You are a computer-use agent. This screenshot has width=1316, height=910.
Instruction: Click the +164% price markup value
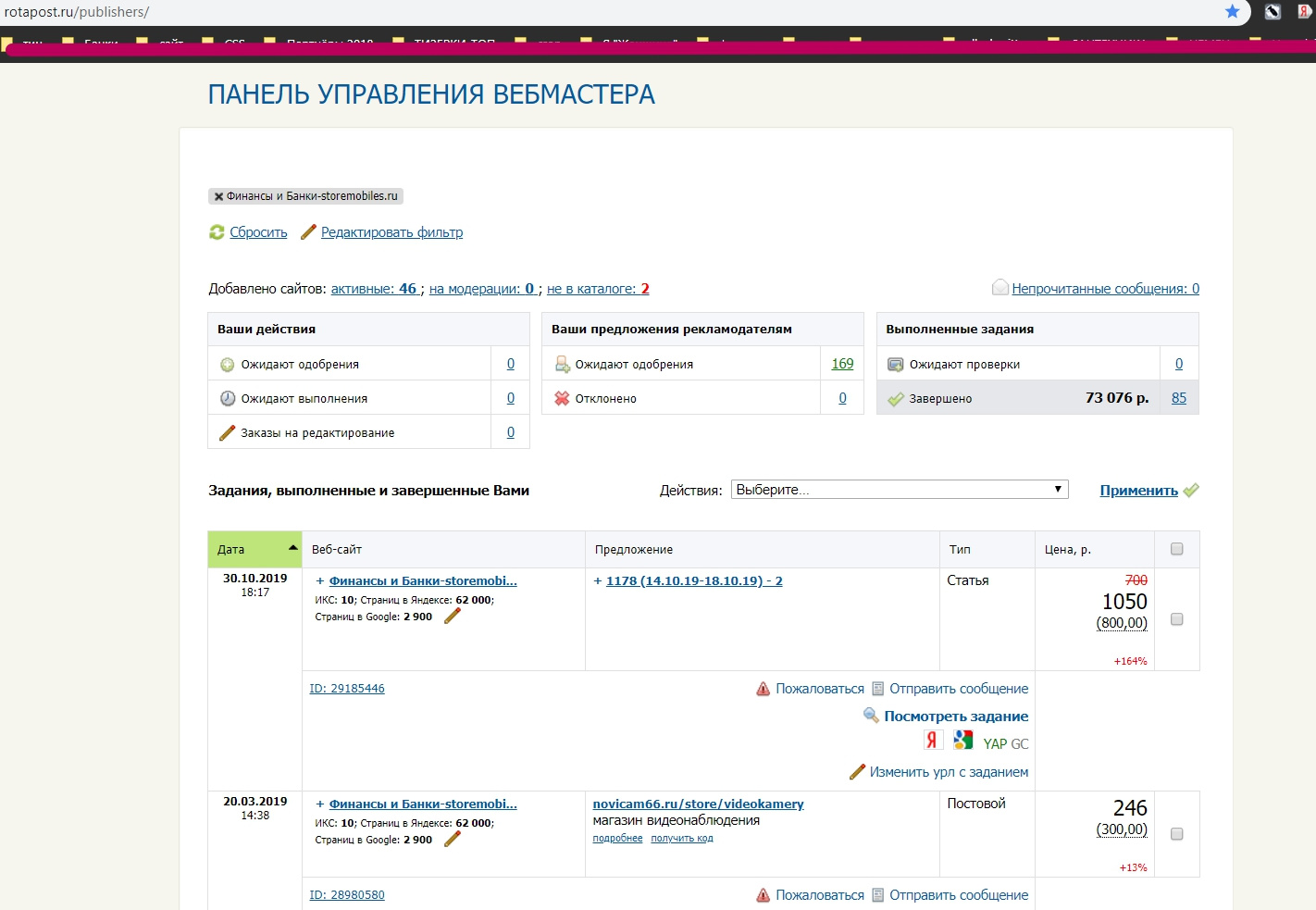1130,662
